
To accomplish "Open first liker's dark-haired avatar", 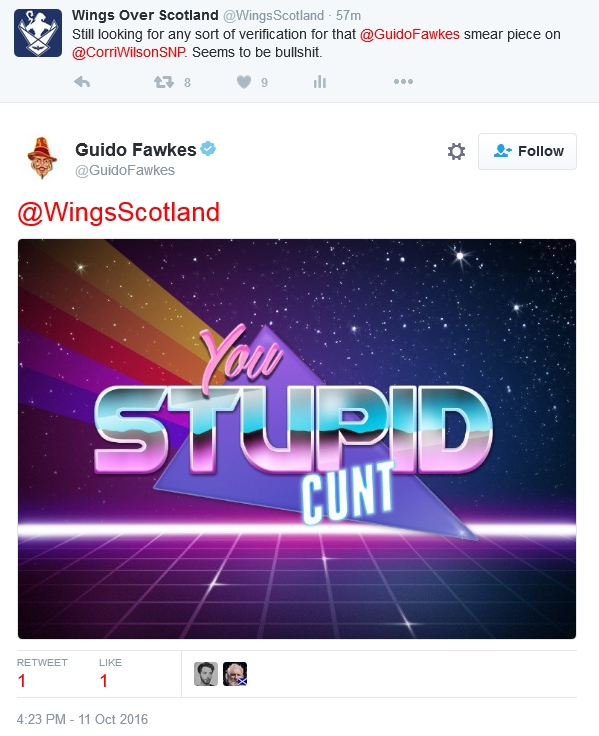I will [x=206, y=674].
